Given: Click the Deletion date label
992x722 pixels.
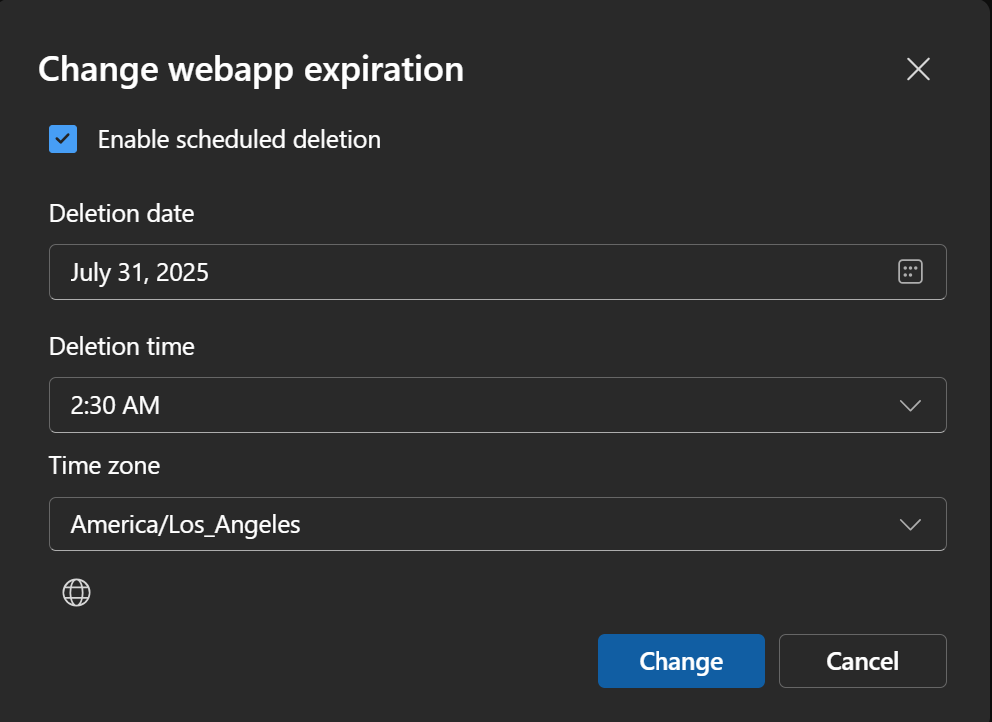Looking at the screenshot, I should 121,214.
